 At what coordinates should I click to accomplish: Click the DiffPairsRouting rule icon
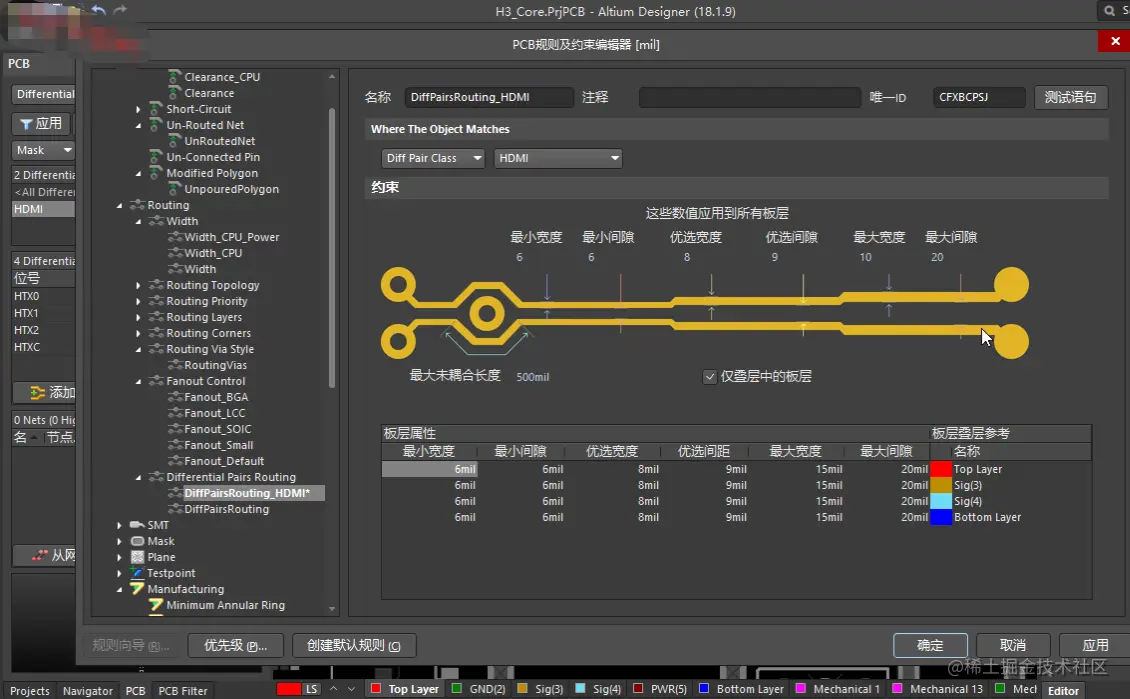pyautogui.click(x=174, y=509)
